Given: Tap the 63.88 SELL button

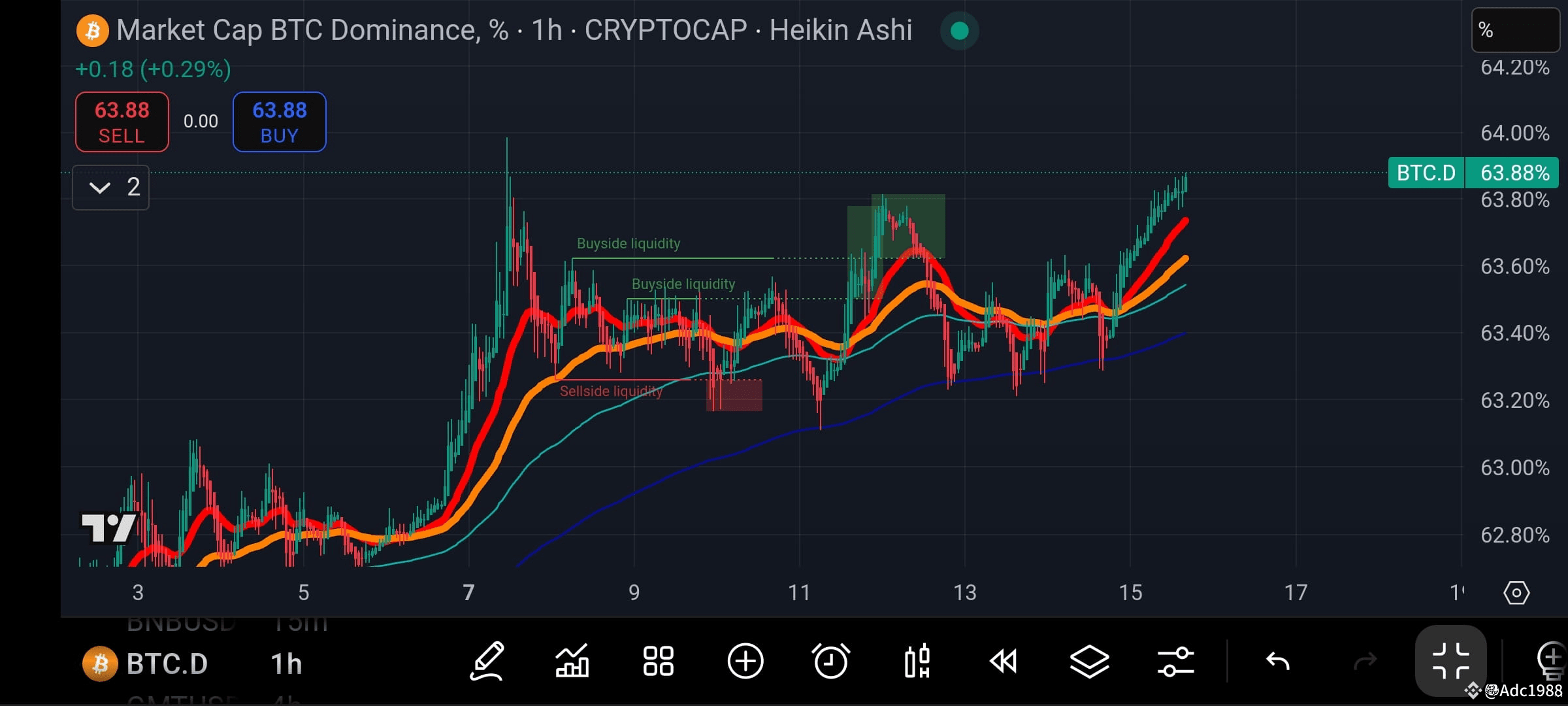Looking at the screenshot, I should pyautogui.click(x=122, y=122).
